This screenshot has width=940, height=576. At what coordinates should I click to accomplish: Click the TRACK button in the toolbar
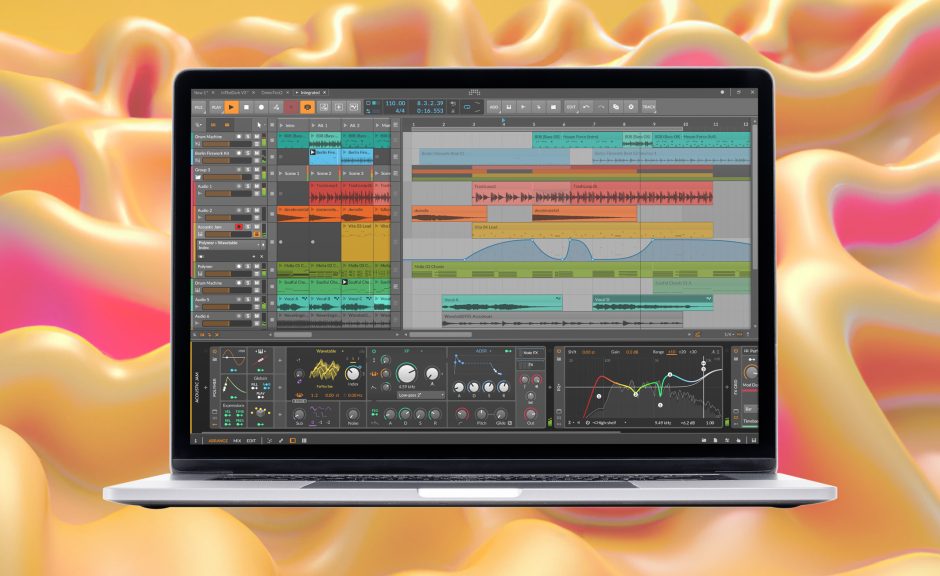coord(647,105)
